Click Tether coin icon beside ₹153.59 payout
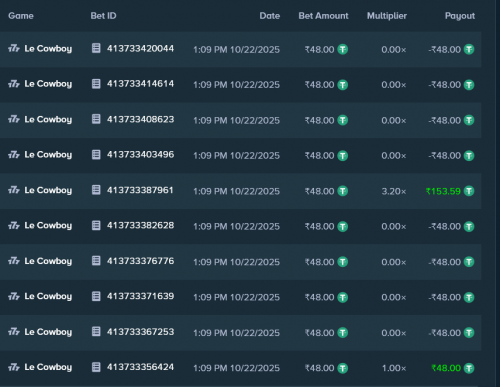Image resolution: width=500 pixels, height=387 pixels. pyautogui.click(x=469, y=191)
